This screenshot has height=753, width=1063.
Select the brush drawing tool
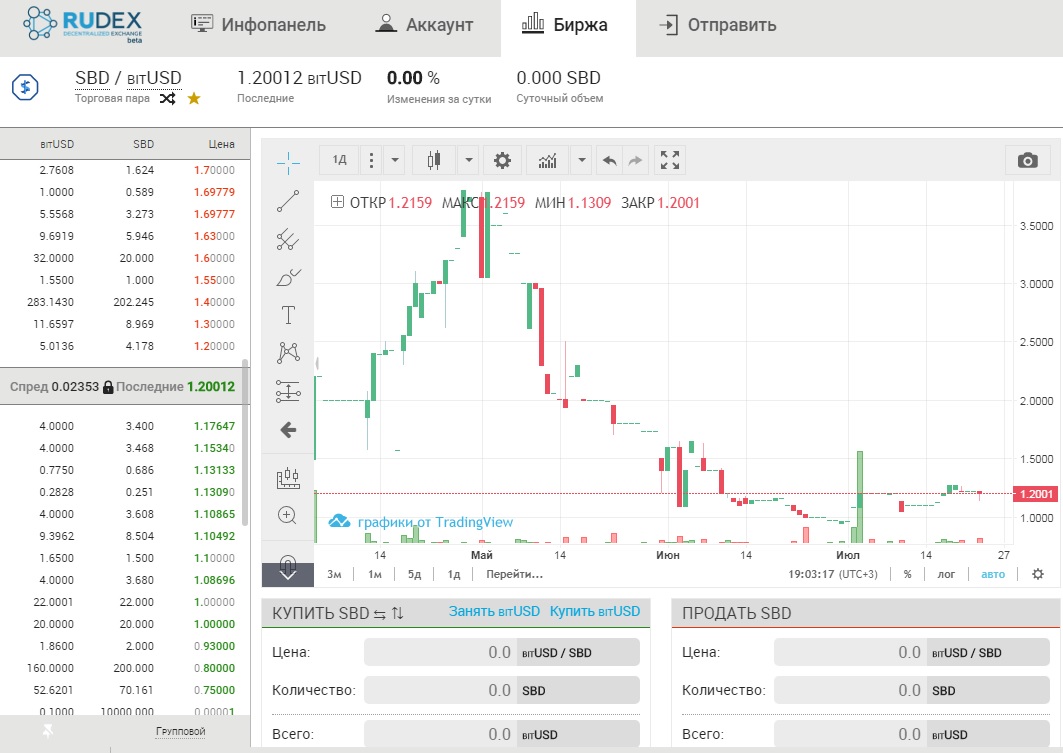[x=288, y=277]
